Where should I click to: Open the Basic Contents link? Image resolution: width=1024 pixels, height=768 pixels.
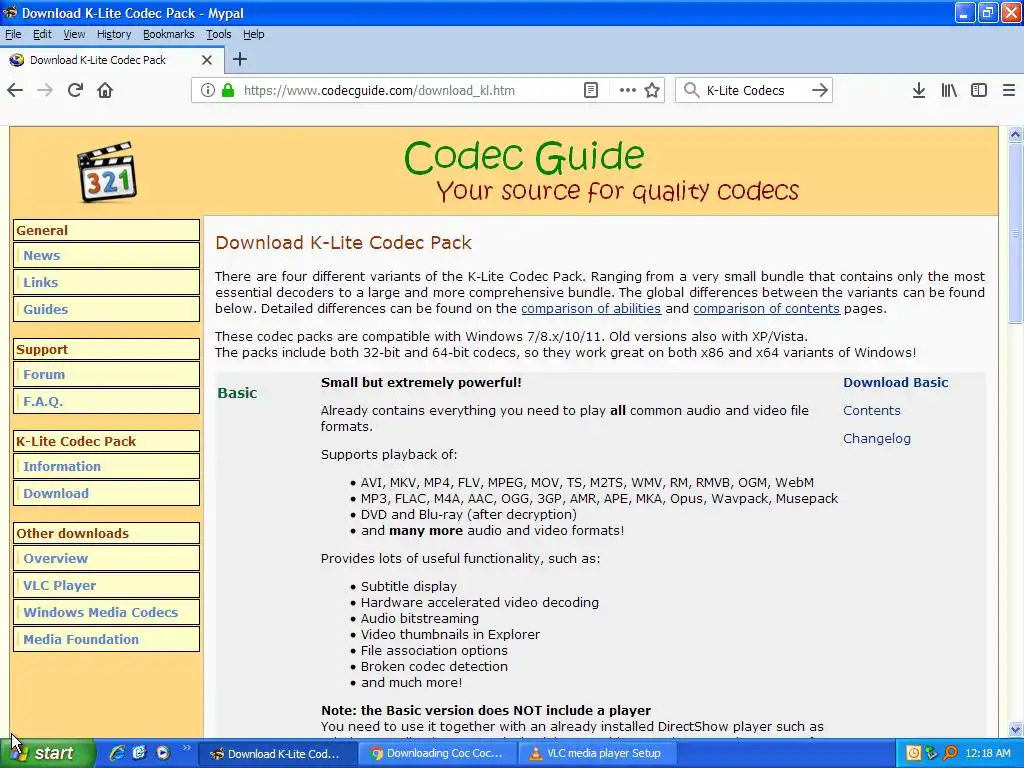(871, 410)
